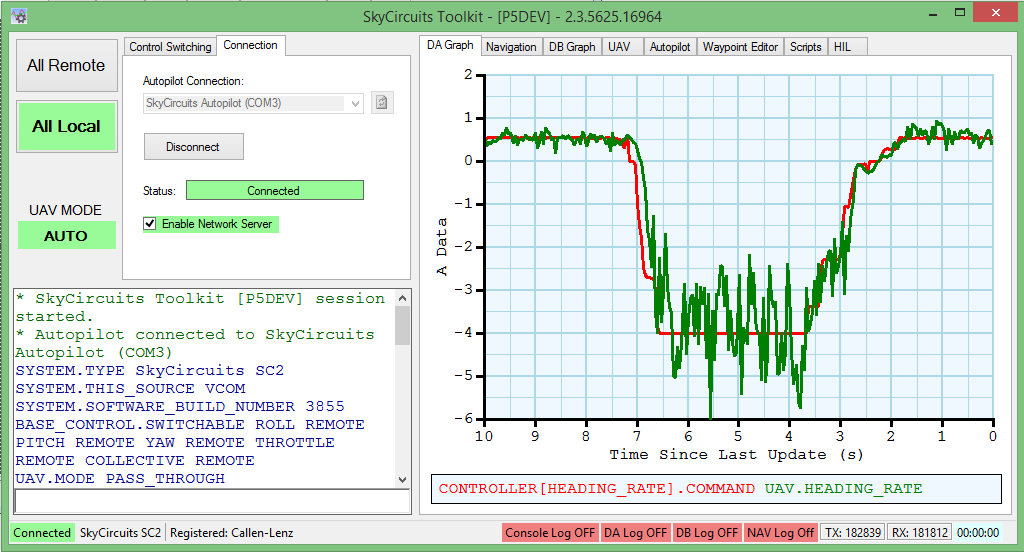The width and height of the screenshot is (1024, 552).
Task: Click the console scrollbar up arrow
Action: click(x=402, y=298)
